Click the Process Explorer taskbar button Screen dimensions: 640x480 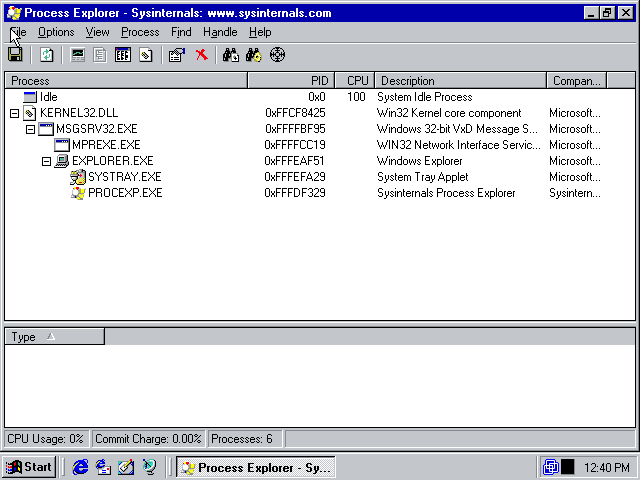pyautogui.click(x=256, y=467)
